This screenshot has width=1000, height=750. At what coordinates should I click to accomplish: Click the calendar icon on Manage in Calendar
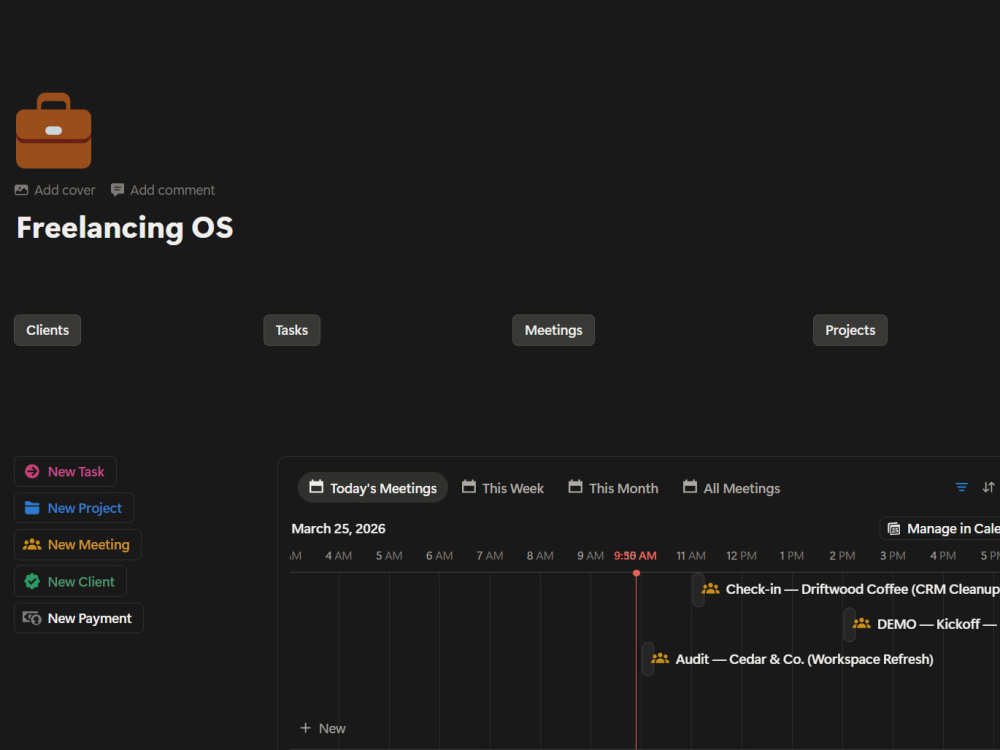894,529
